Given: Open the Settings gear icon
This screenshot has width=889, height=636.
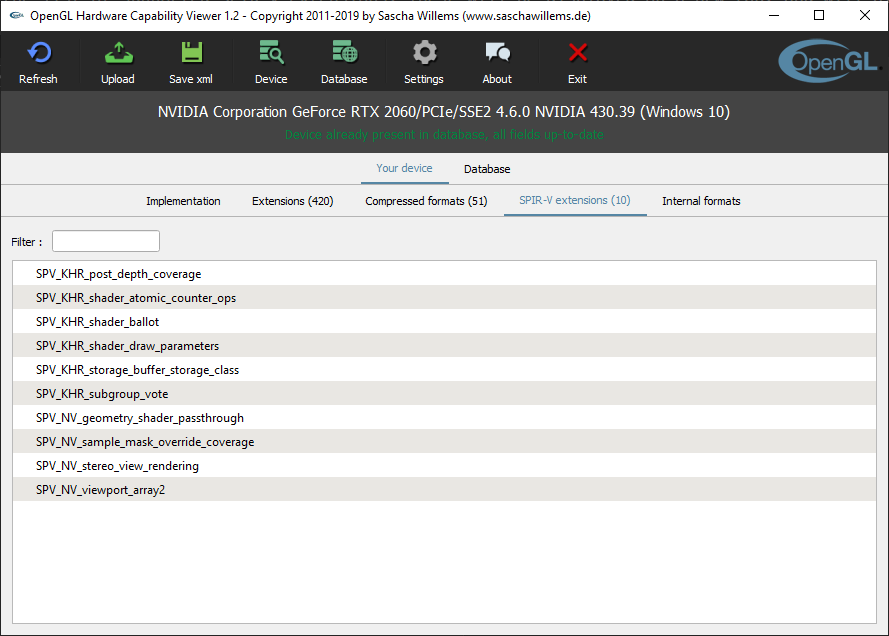Looking at the screenshot, I should 424,53.
